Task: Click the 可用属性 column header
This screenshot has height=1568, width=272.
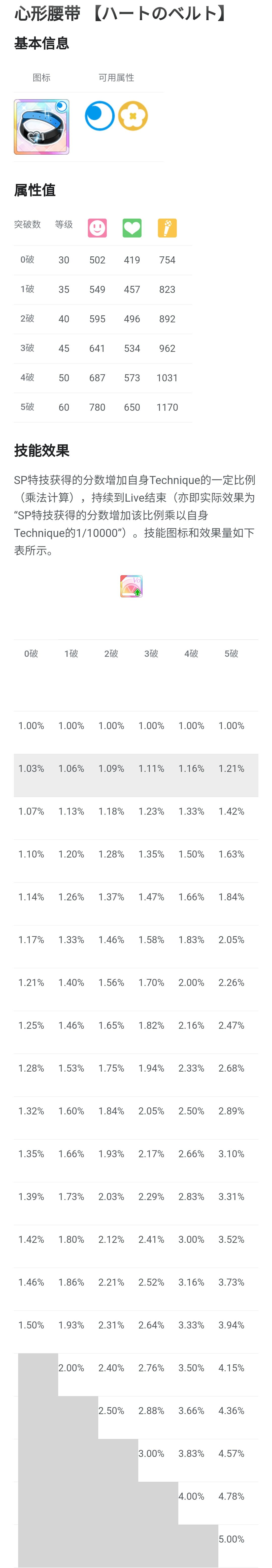Action: pyautogui.click(x=116, y=77)
